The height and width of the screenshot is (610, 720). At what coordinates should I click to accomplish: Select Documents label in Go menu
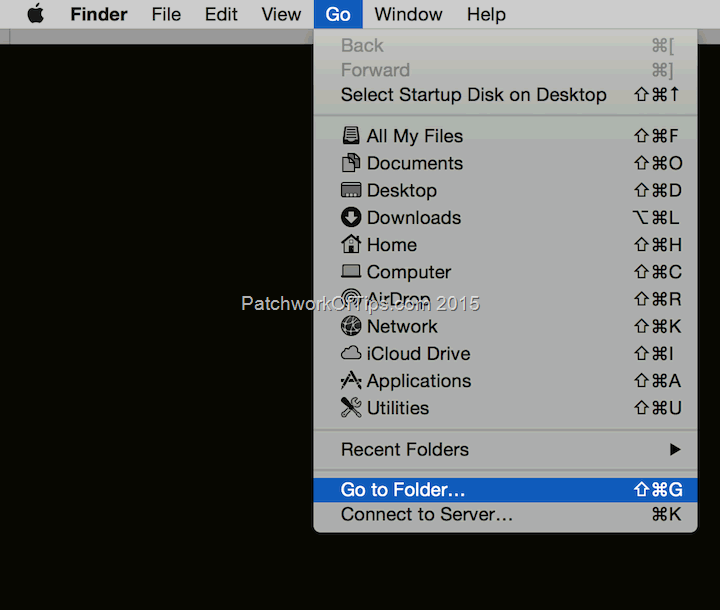(415, 163)
